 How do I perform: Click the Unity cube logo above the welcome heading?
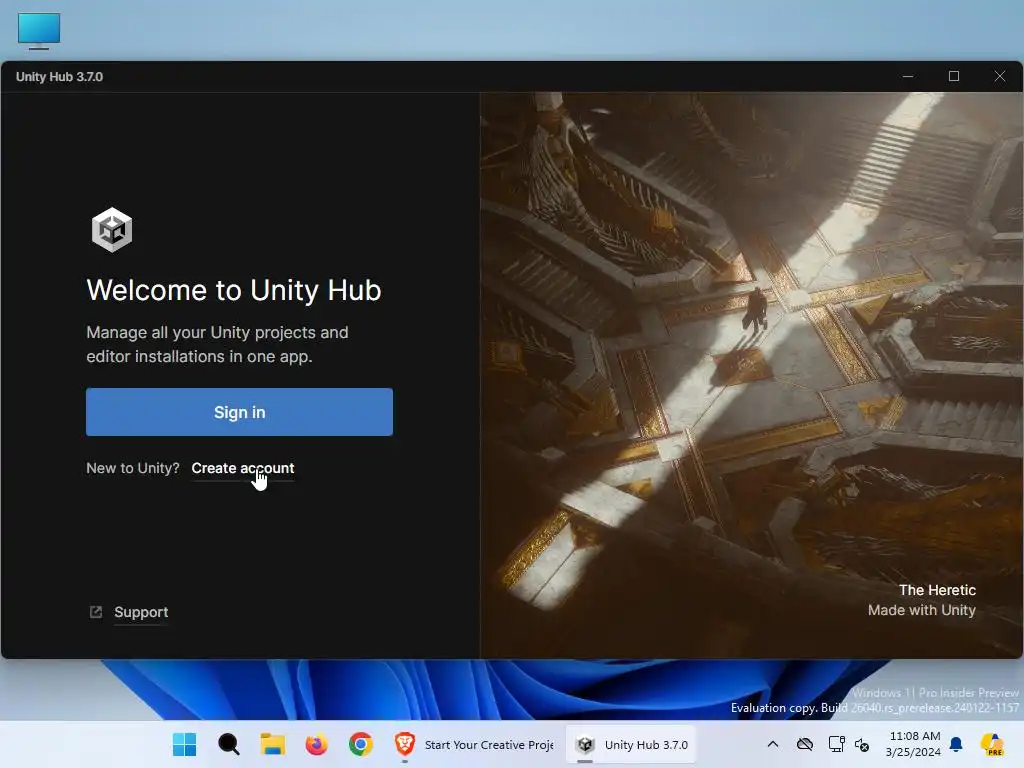point(112,230)
